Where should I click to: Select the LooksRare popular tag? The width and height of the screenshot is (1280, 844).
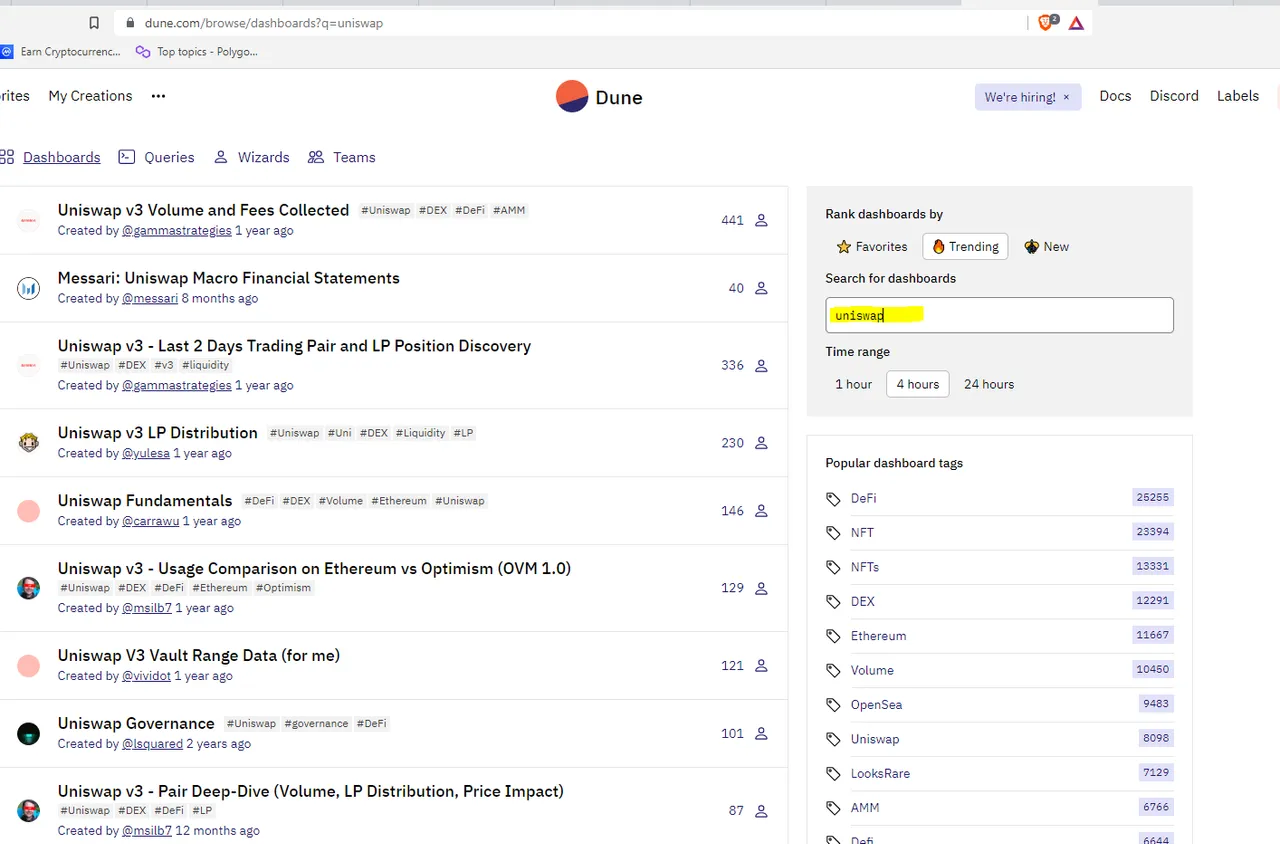pyautogui.click(x=880, y=774)
